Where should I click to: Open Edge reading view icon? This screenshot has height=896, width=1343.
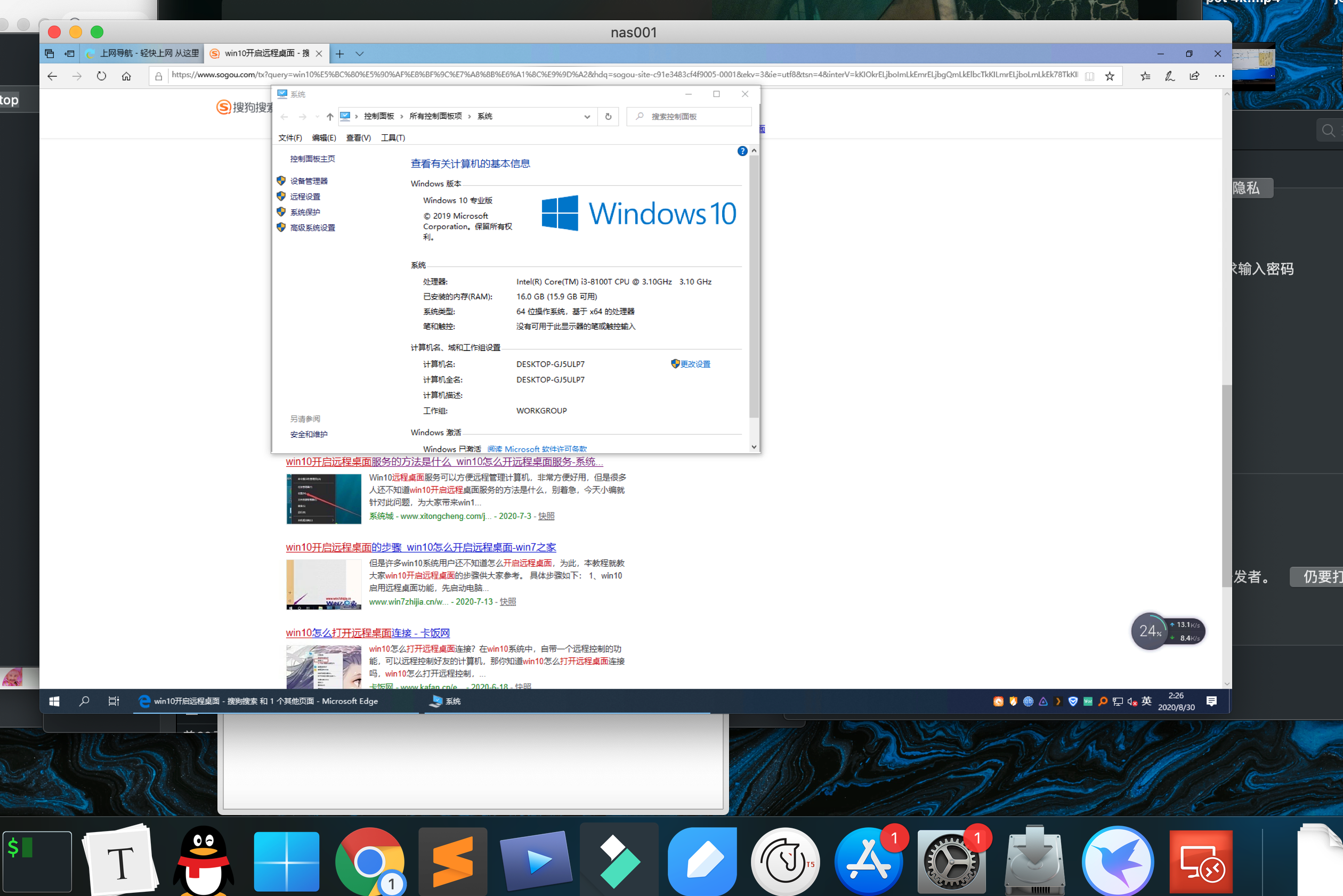click(x=1090, y=76)
